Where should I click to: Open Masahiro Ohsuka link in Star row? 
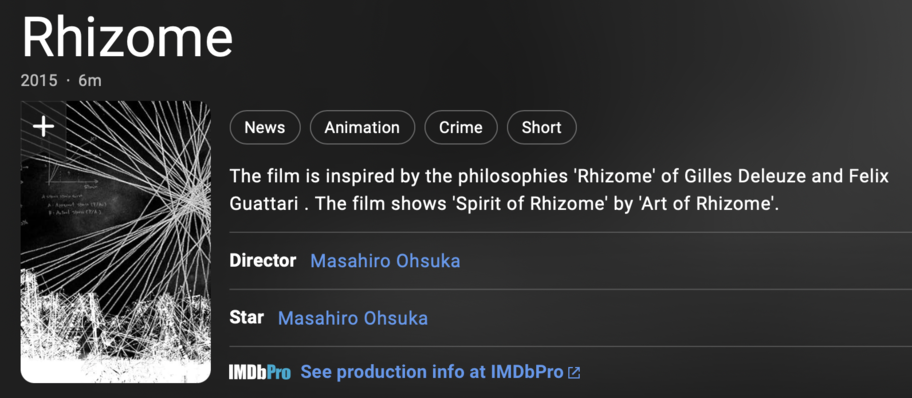(352, 318)
